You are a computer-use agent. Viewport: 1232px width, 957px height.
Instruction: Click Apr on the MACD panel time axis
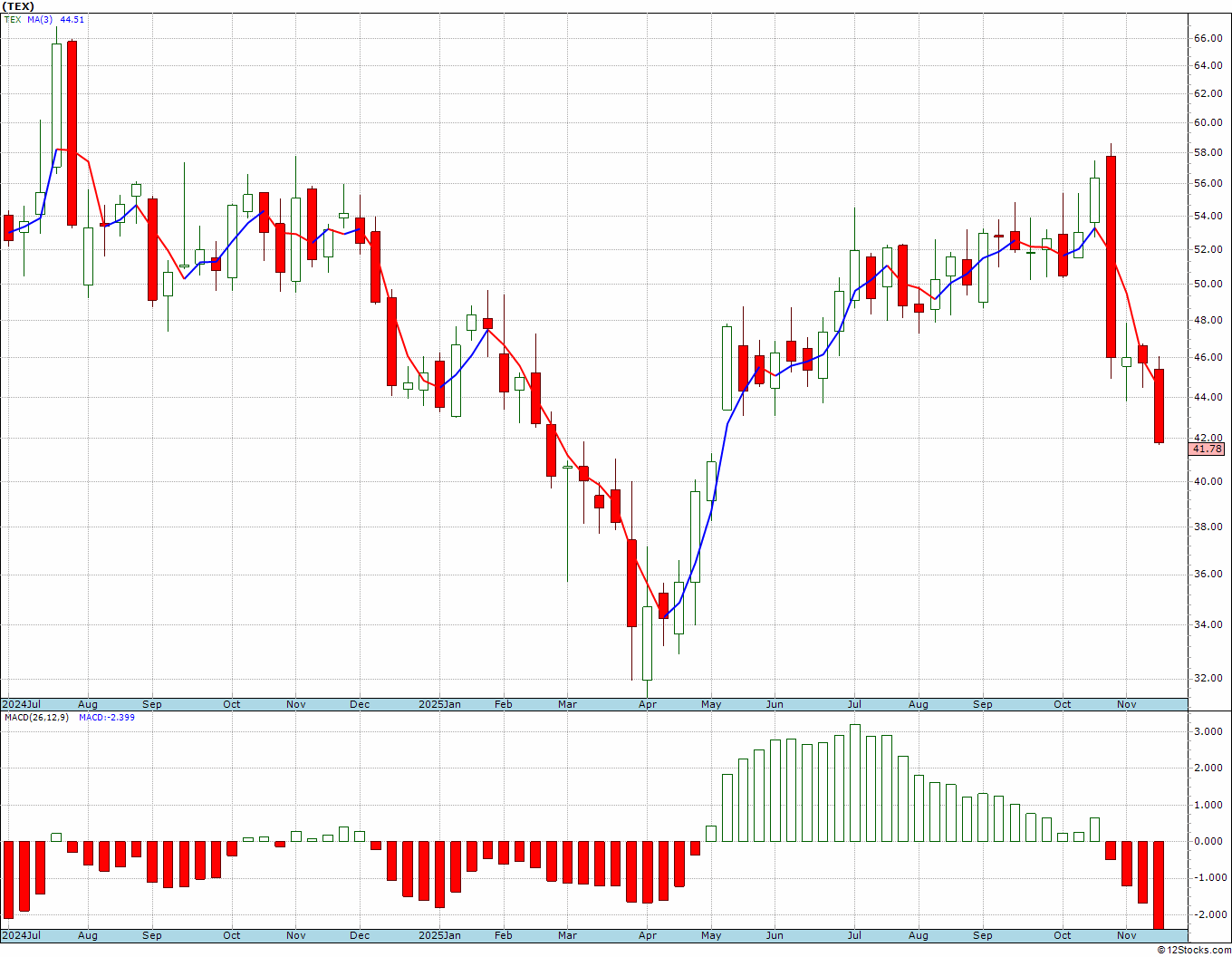click(647, 934)
